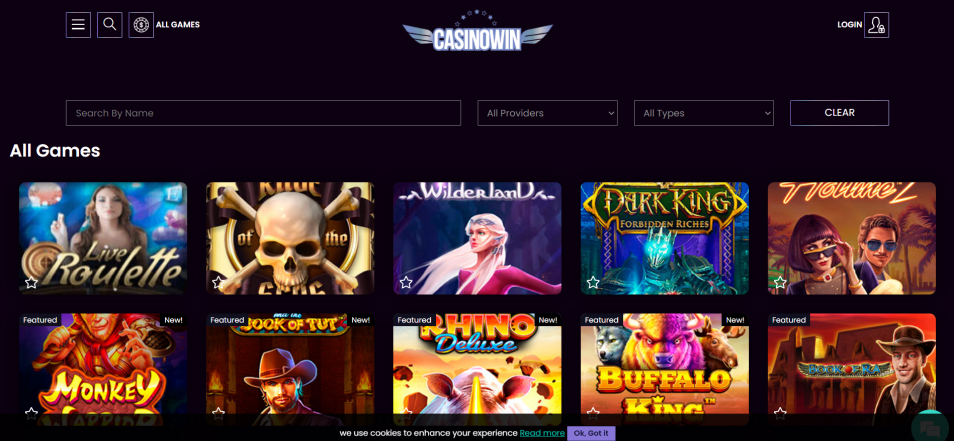Open the Login user icon
The height and width of the screenshot is (441, 954).
(x=876, y=25)
